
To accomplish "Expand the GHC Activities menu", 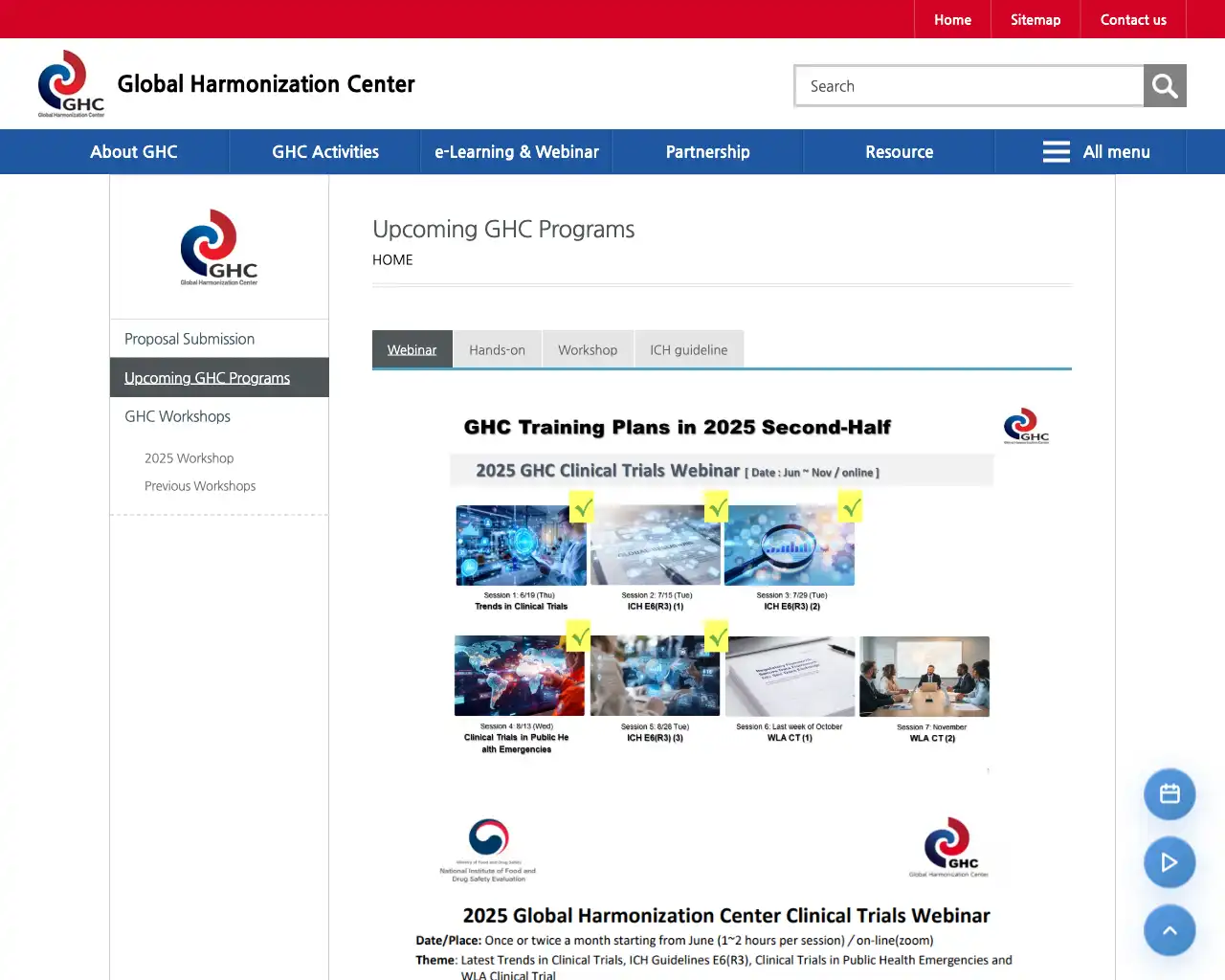I will click(x=325, y=152).
